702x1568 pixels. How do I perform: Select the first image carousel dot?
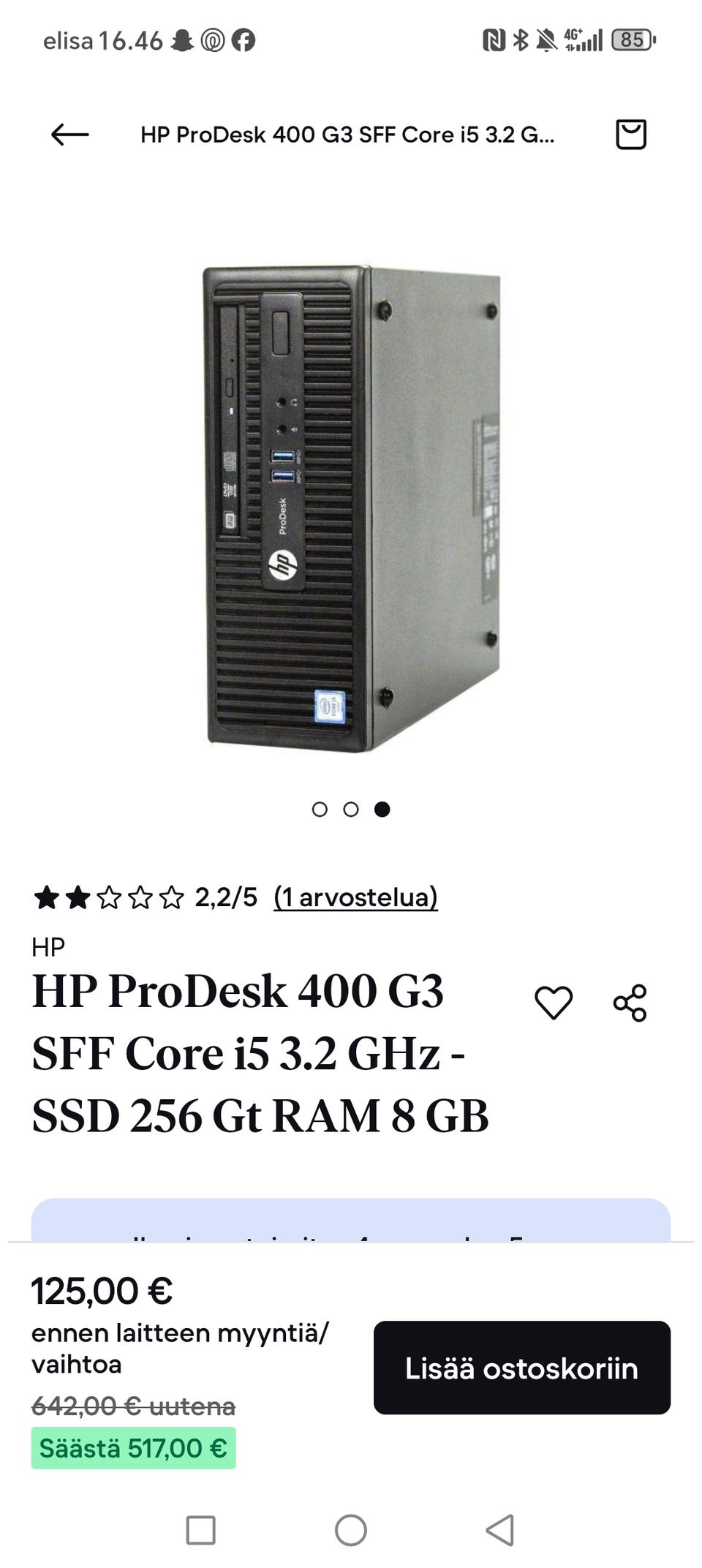320,809
